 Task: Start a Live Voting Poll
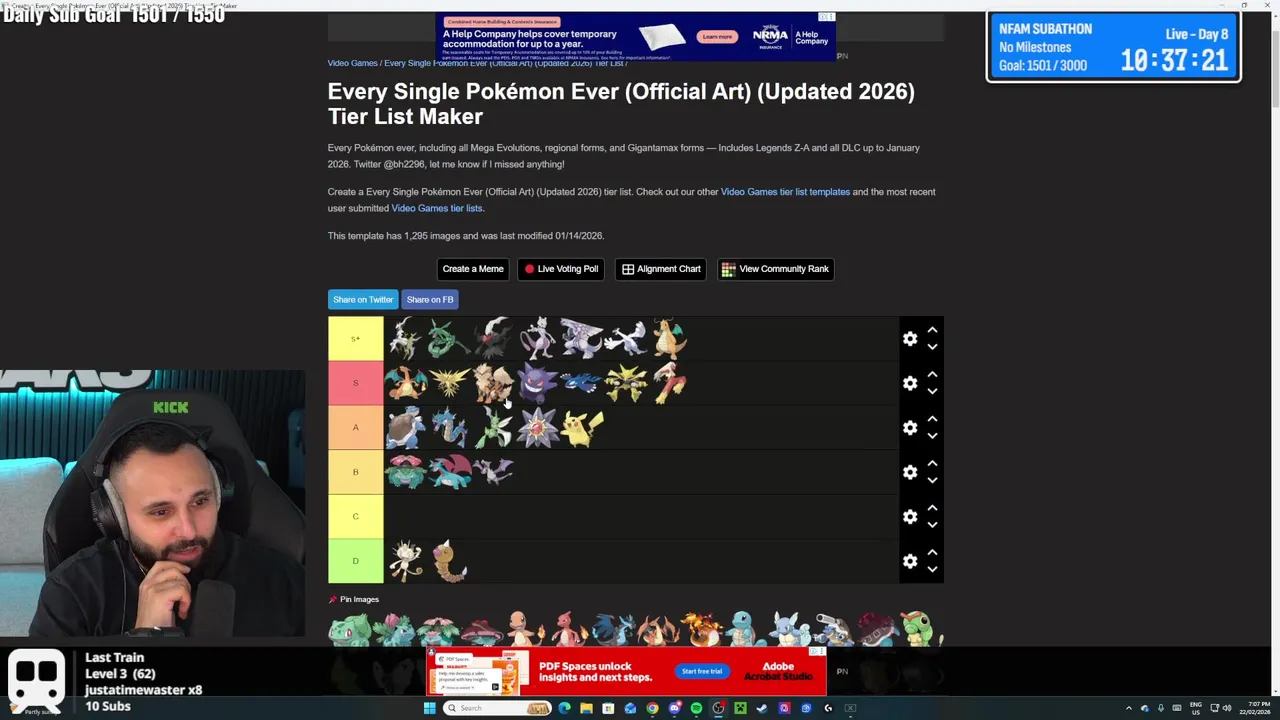pos(561,269)
